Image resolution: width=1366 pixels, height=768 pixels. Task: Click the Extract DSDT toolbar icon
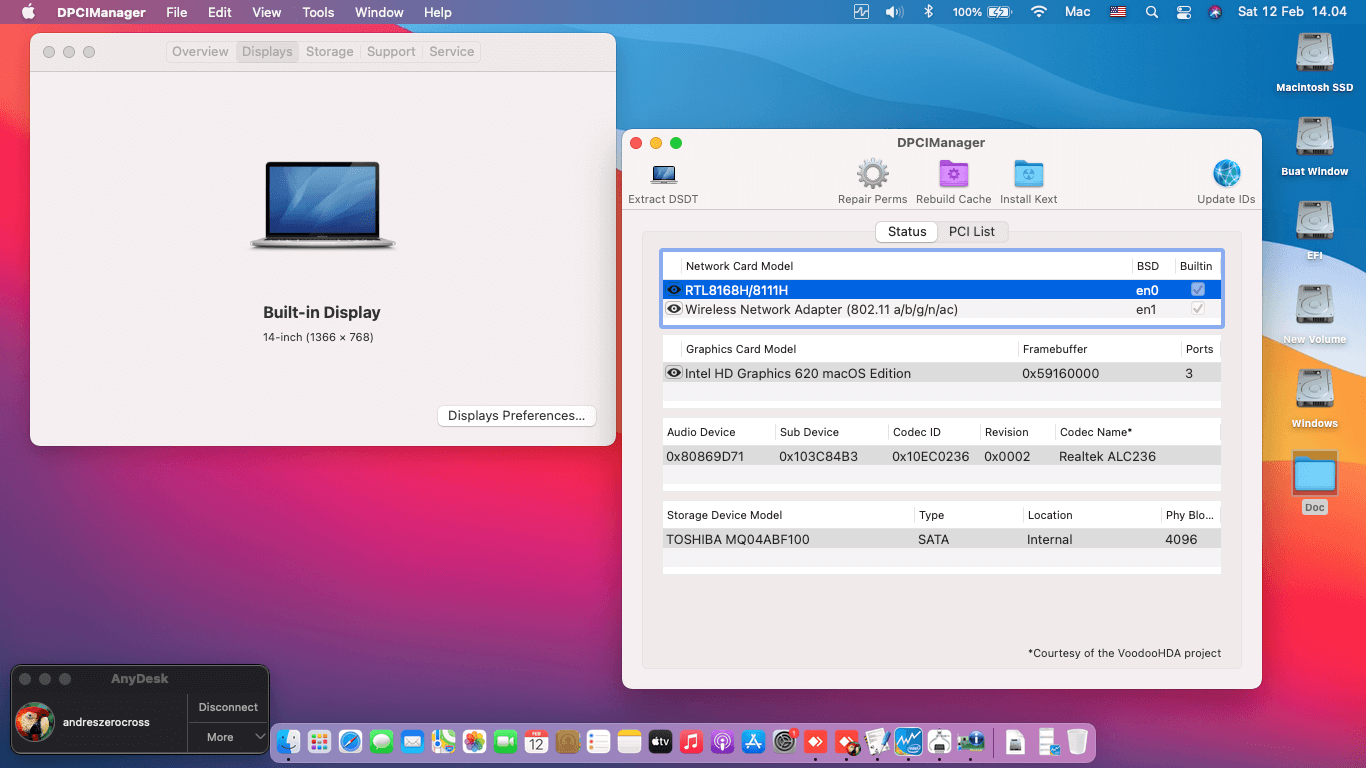[x=664, y=175]
